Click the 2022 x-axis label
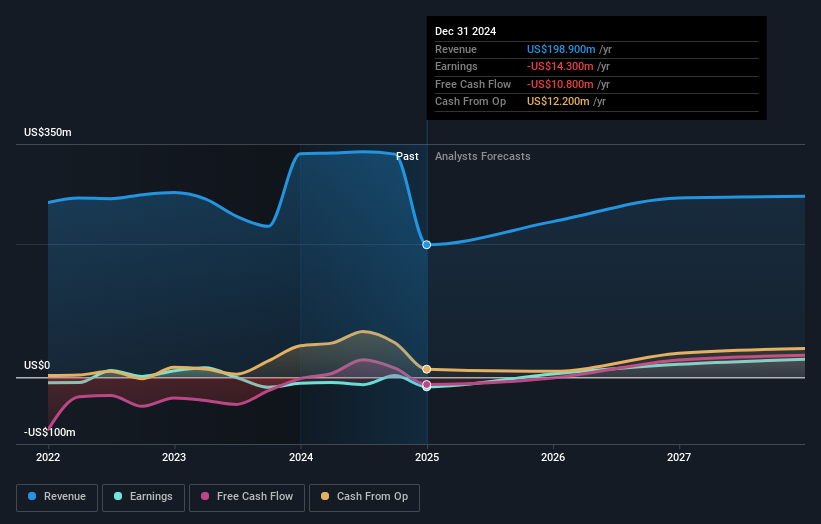Image resolution: width=821 pixels, height=524 pixels. 48,457
